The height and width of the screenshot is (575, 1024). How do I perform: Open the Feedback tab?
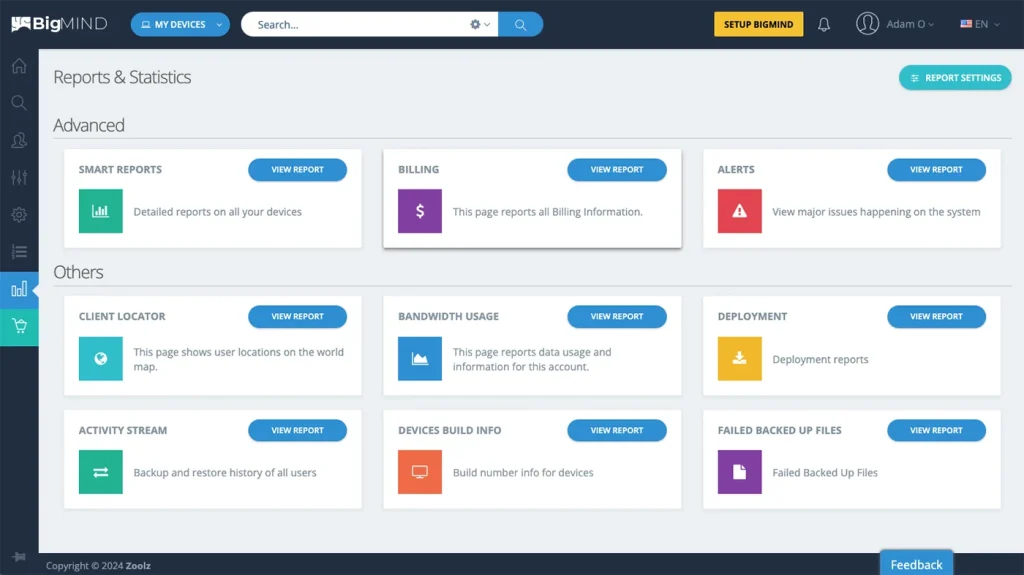(x=916, y=564)
